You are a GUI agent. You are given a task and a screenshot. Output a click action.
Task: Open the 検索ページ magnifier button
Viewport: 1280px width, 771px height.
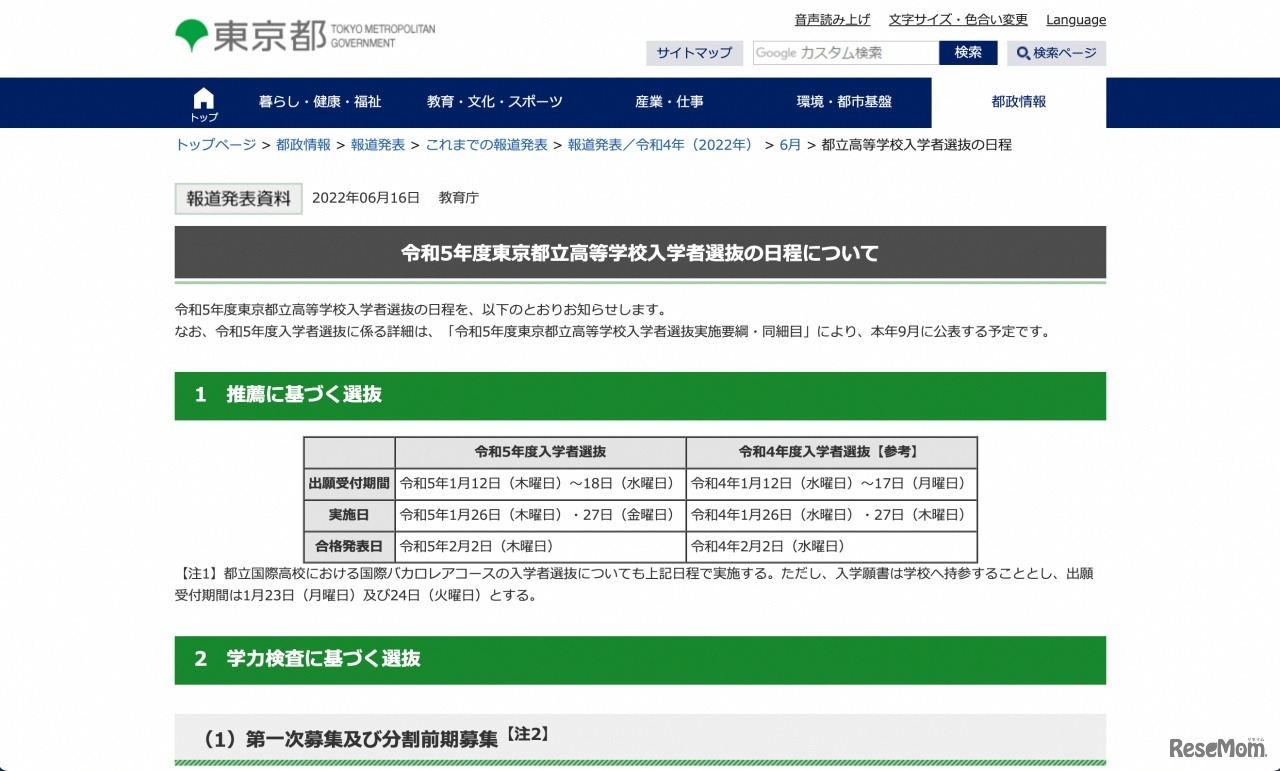click(1056, 53)
